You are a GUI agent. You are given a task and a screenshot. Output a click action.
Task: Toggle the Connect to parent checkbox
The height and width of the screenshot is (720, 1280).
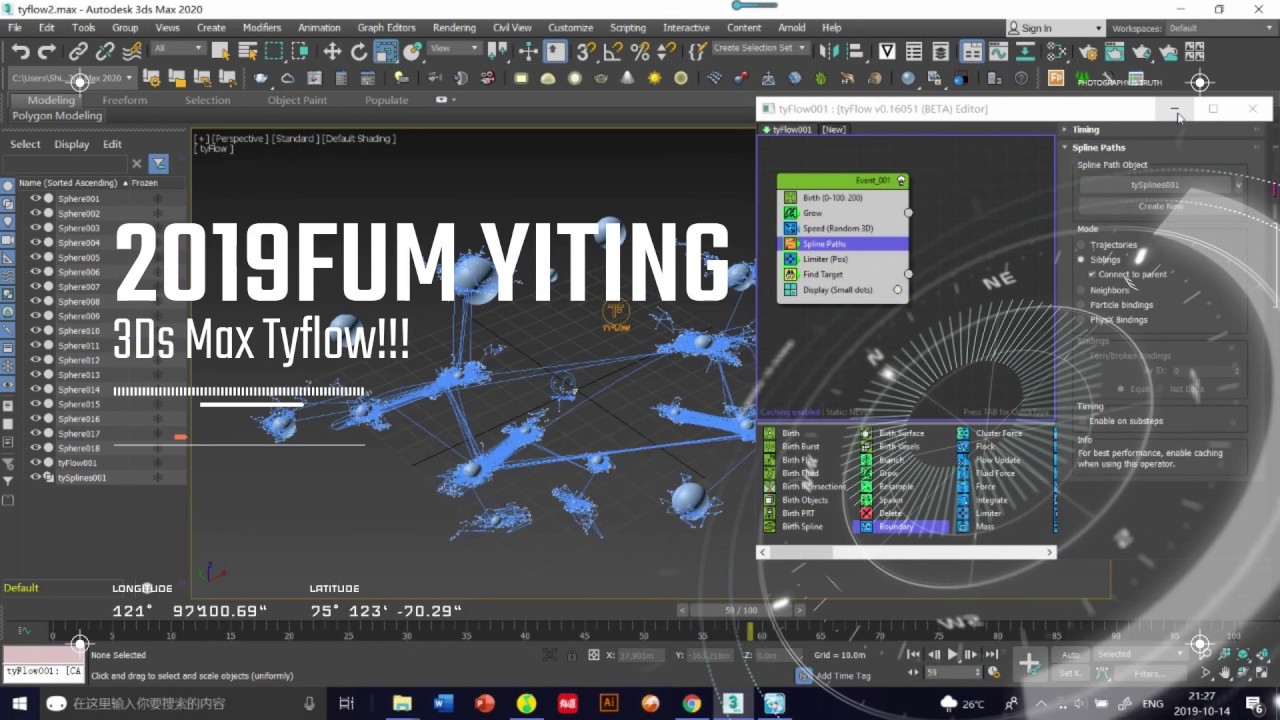(1091, 274)
